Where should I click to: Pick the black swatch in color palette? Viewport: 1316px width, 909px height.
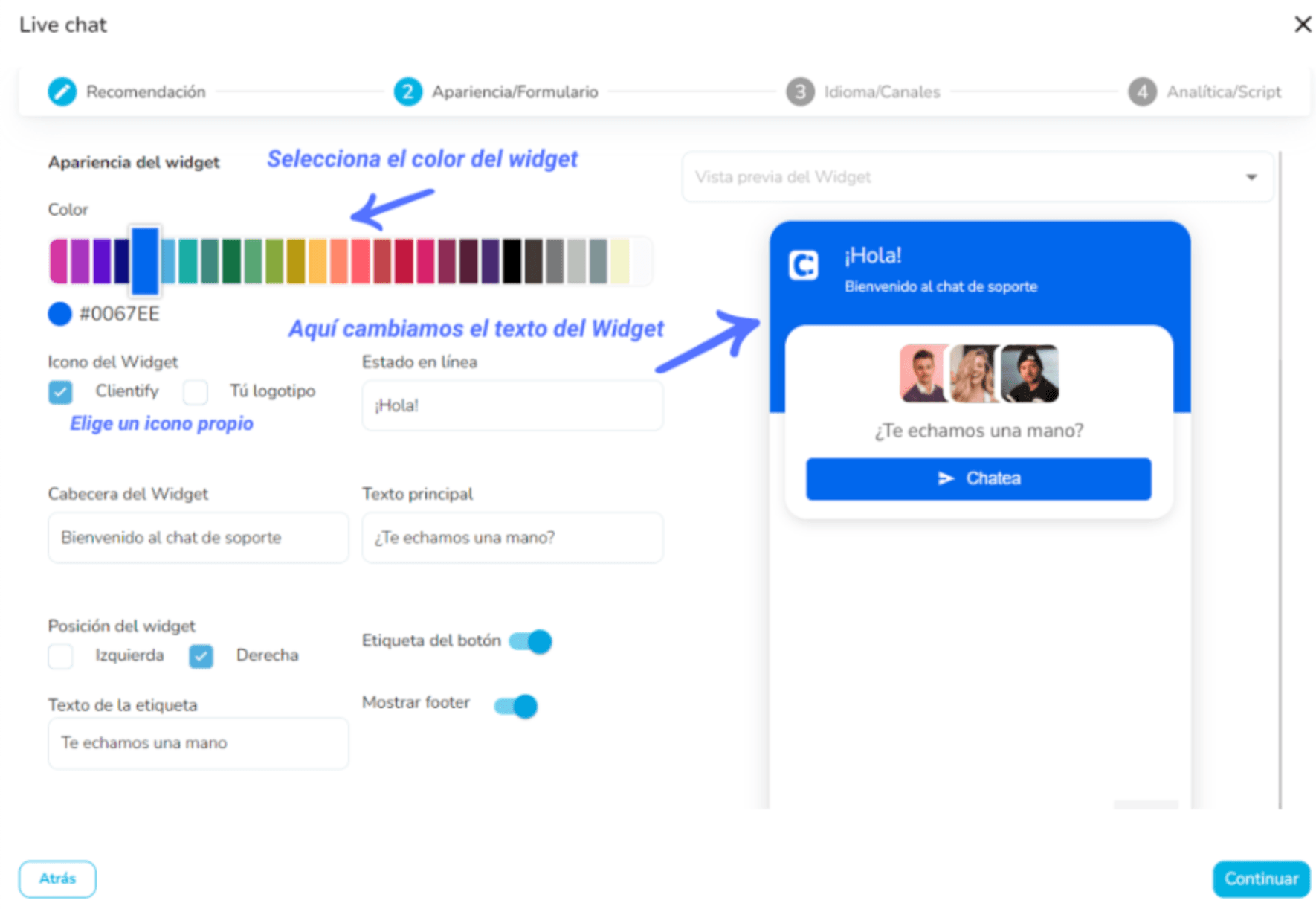(x=512, y=261)
